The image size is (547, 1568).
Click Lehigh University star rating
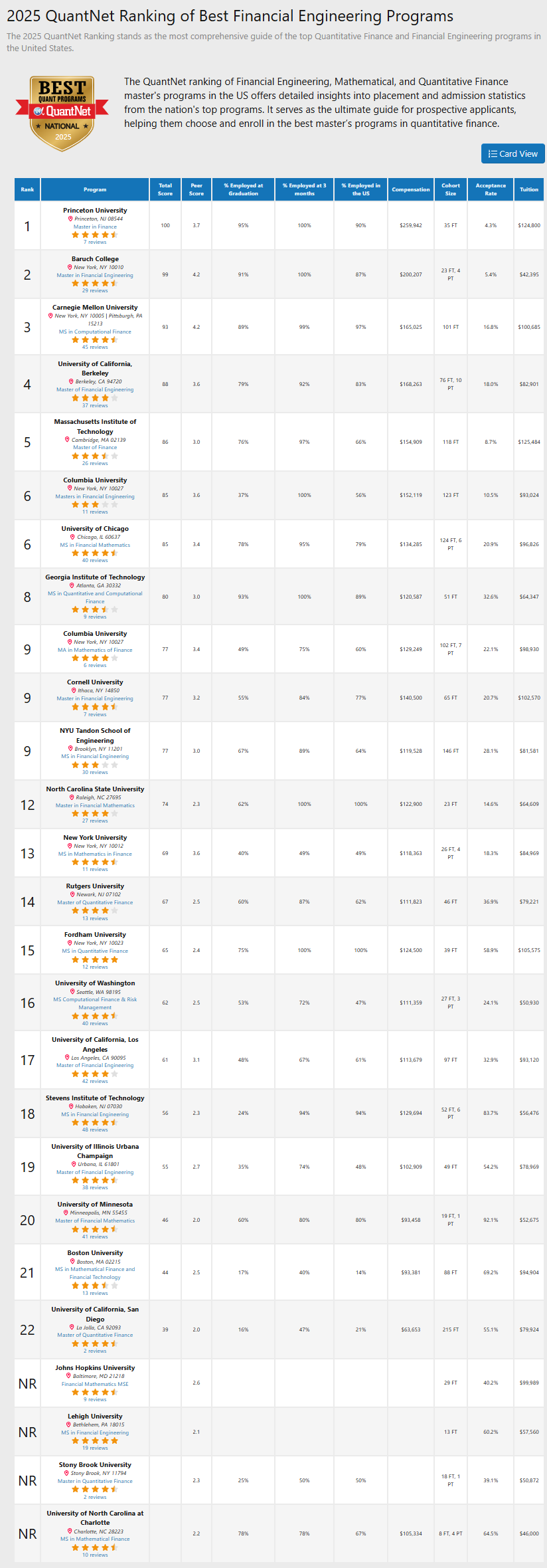95,1440
